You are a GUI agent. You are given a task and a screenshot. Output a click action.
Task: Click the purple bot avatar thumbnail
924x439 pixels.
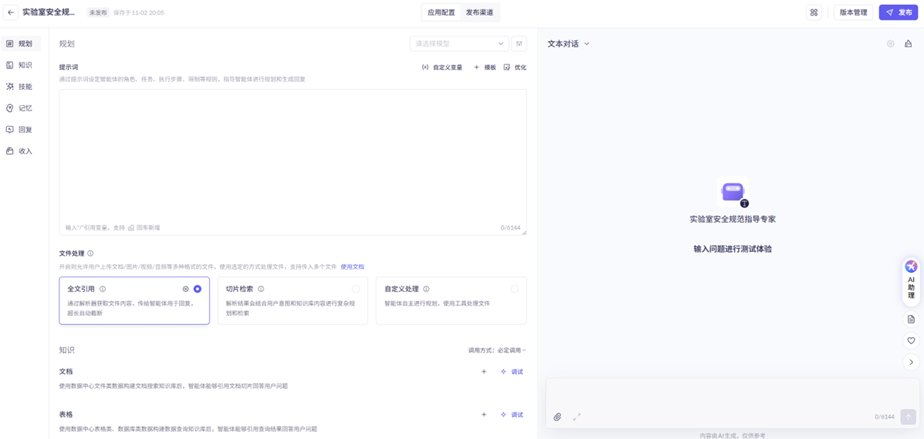pos(732,192)
